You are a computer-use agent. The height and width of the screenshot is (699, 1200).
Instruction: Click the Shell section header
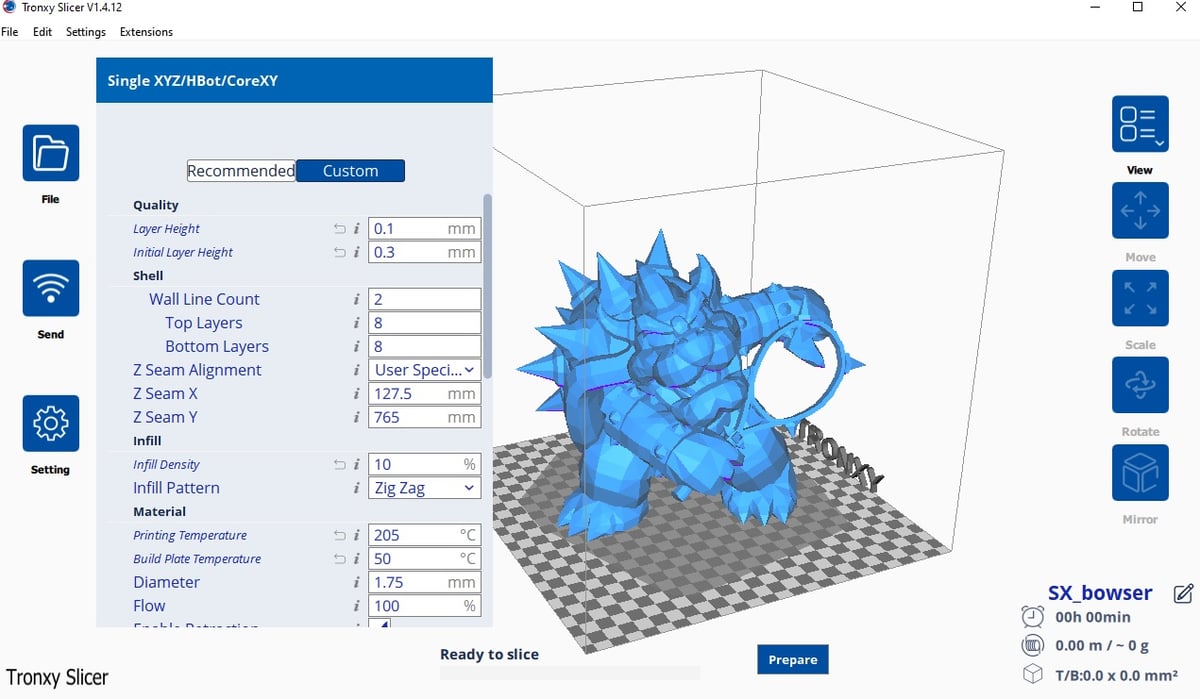pyautogui.click(x=148, y=276)
